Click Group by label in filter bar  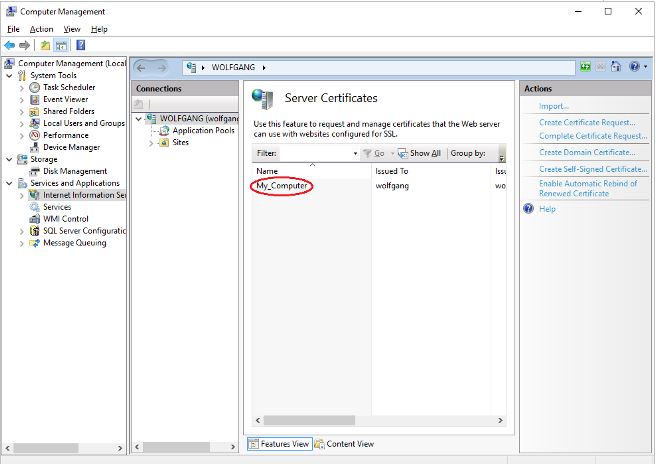tap(468, 154)
